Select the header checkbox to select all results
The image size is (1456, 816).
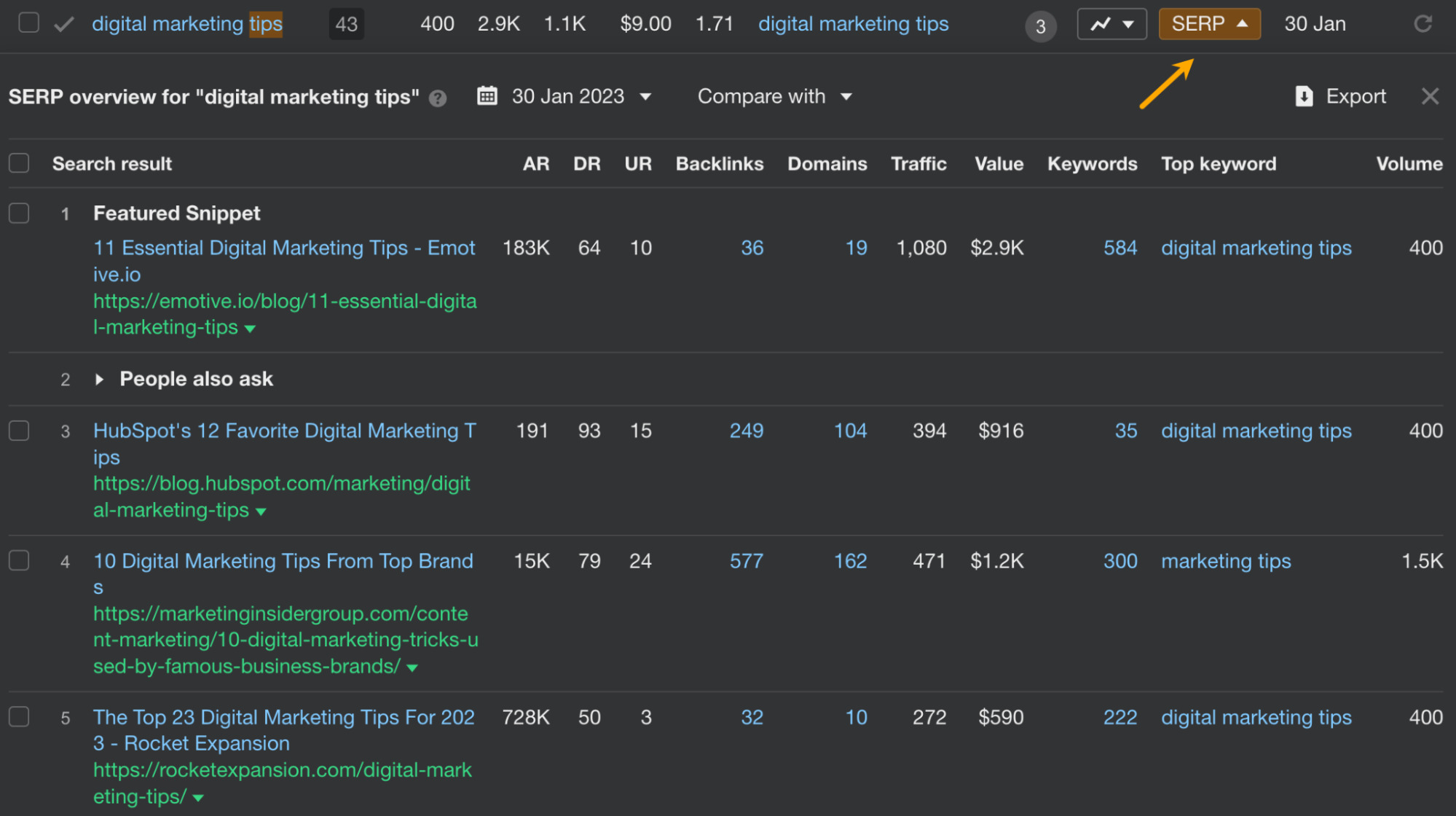coord(19,162)
